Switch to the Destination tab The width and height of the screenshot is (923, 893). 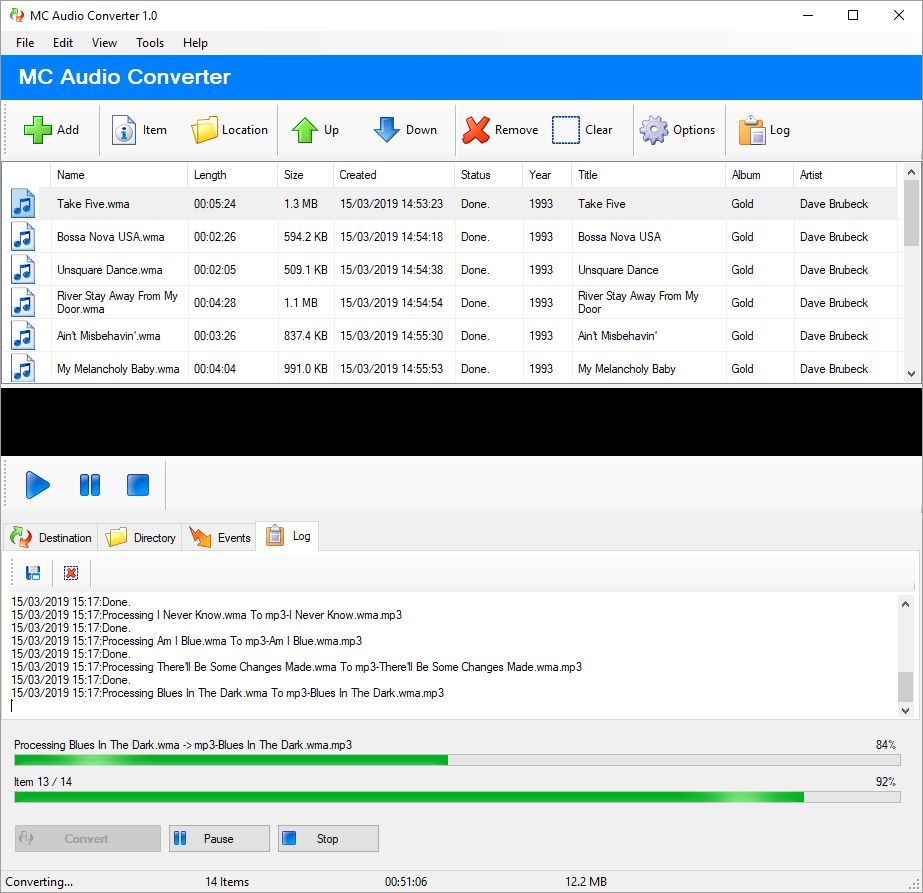pyautogui.click(x=49, y=537)
